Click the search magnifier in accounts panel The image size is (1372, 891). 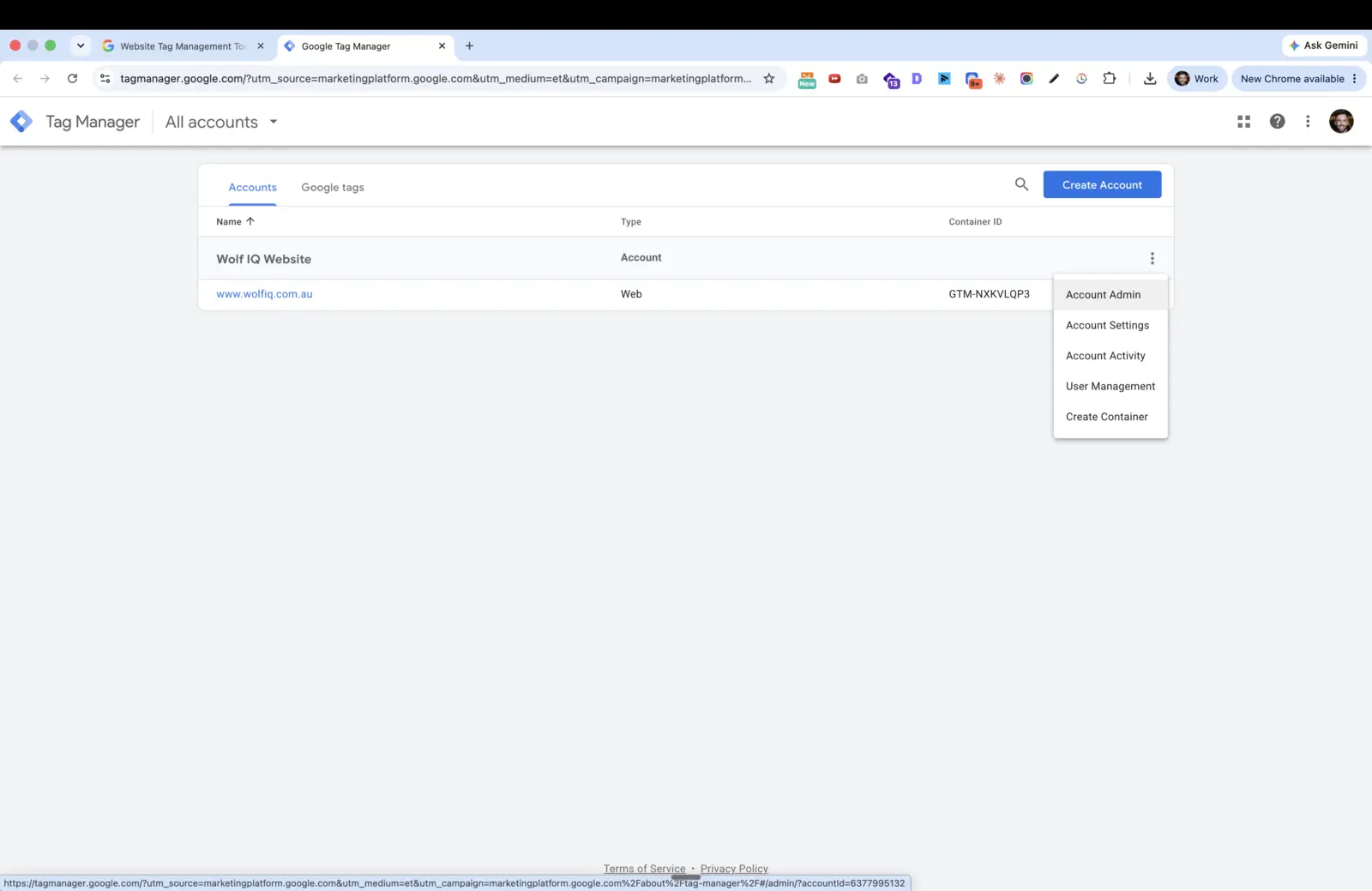tap(1021, 184)
